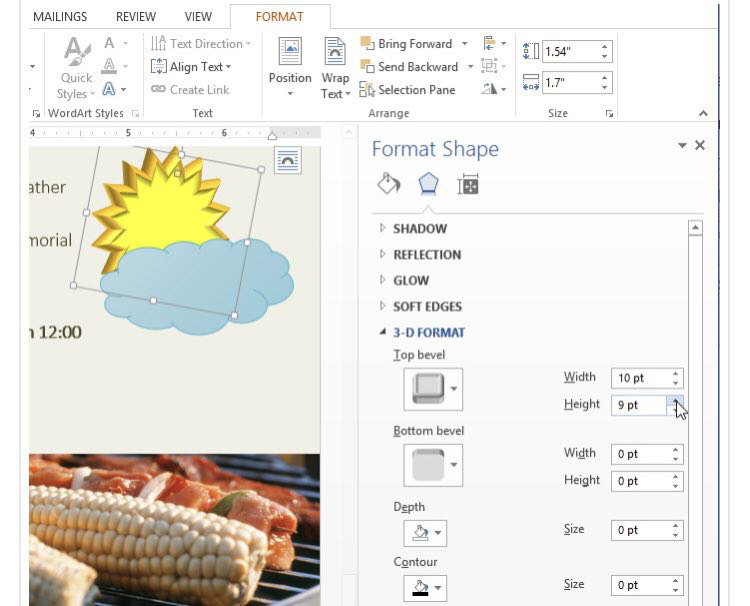This screenshot has height=606, width=750.
Task: Click Layout Options icon beside the shape
Action: (x=287, y=160)
